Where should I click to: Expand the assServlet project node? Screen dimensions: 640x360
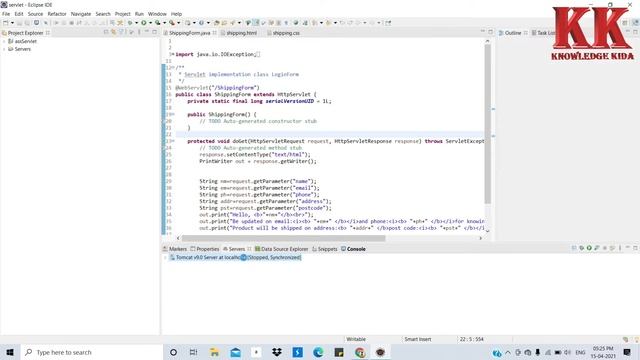pos(4,41)
